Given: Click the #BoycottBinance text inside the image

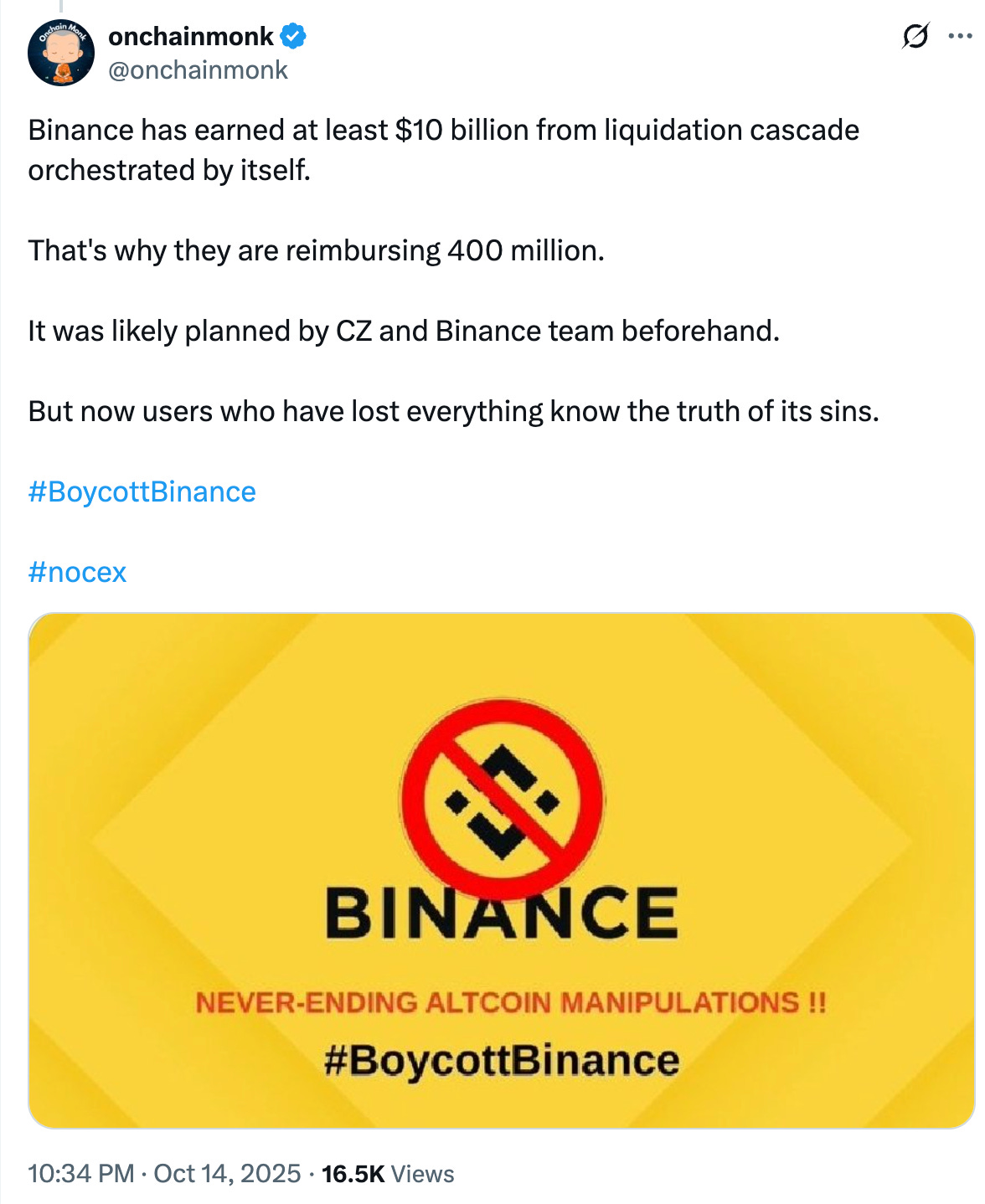Looking at the screenshot, I should [502, 1060].
